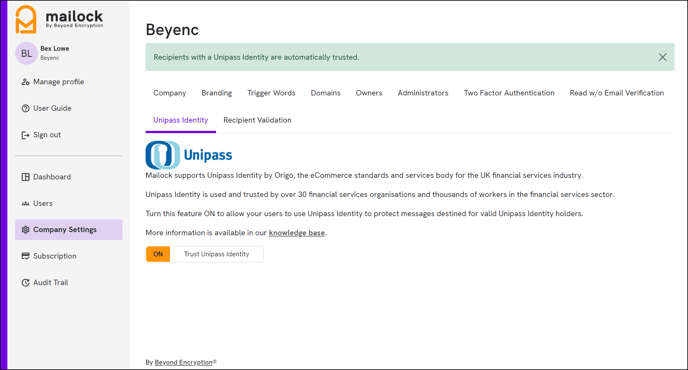The height and width of the screenshot is (370, 688).
Task: Open the Company tab
Action: pyautogui.click(x=169, y=93)
